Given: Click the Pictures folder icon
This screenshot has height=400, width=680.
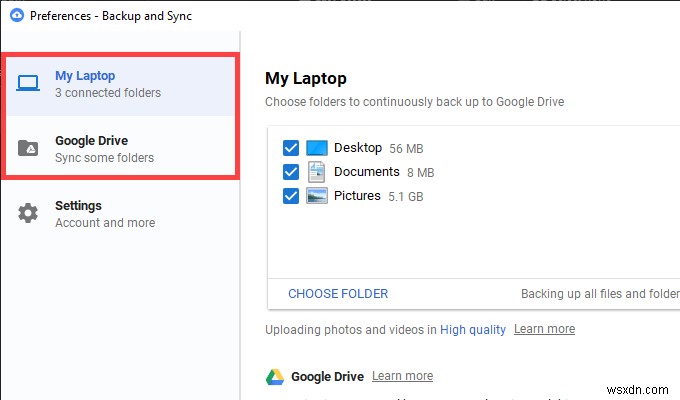Looking at the screenshot, I should pos(317,196).
